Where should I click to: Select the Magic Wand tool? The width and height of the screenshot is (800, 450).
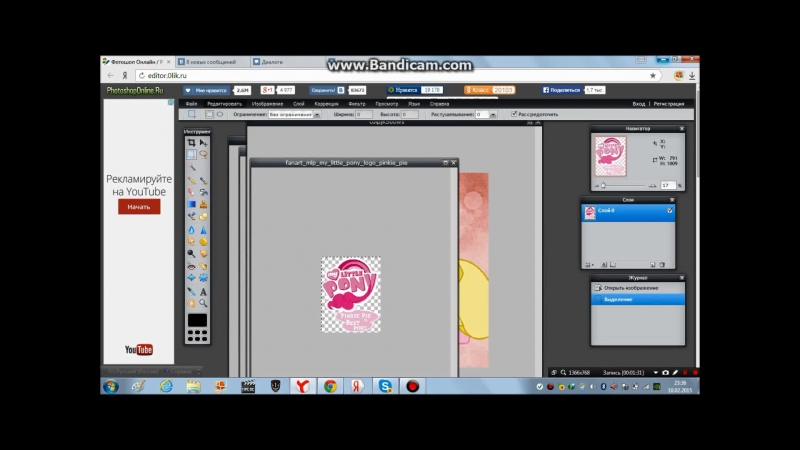point(191,167)
